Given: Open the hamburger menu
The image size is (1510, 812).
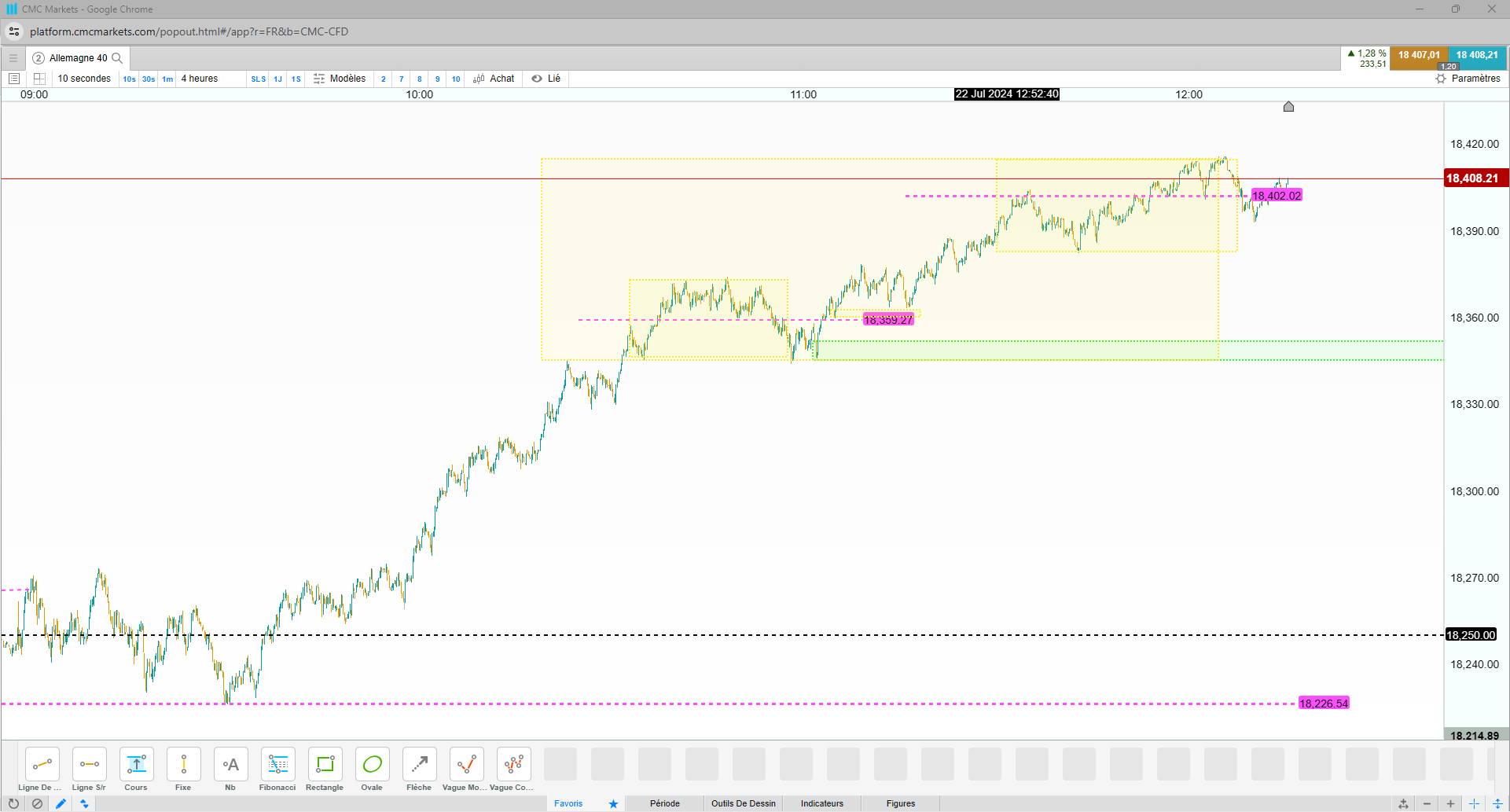Looking at the screenshot, I should tap(13, 58).
